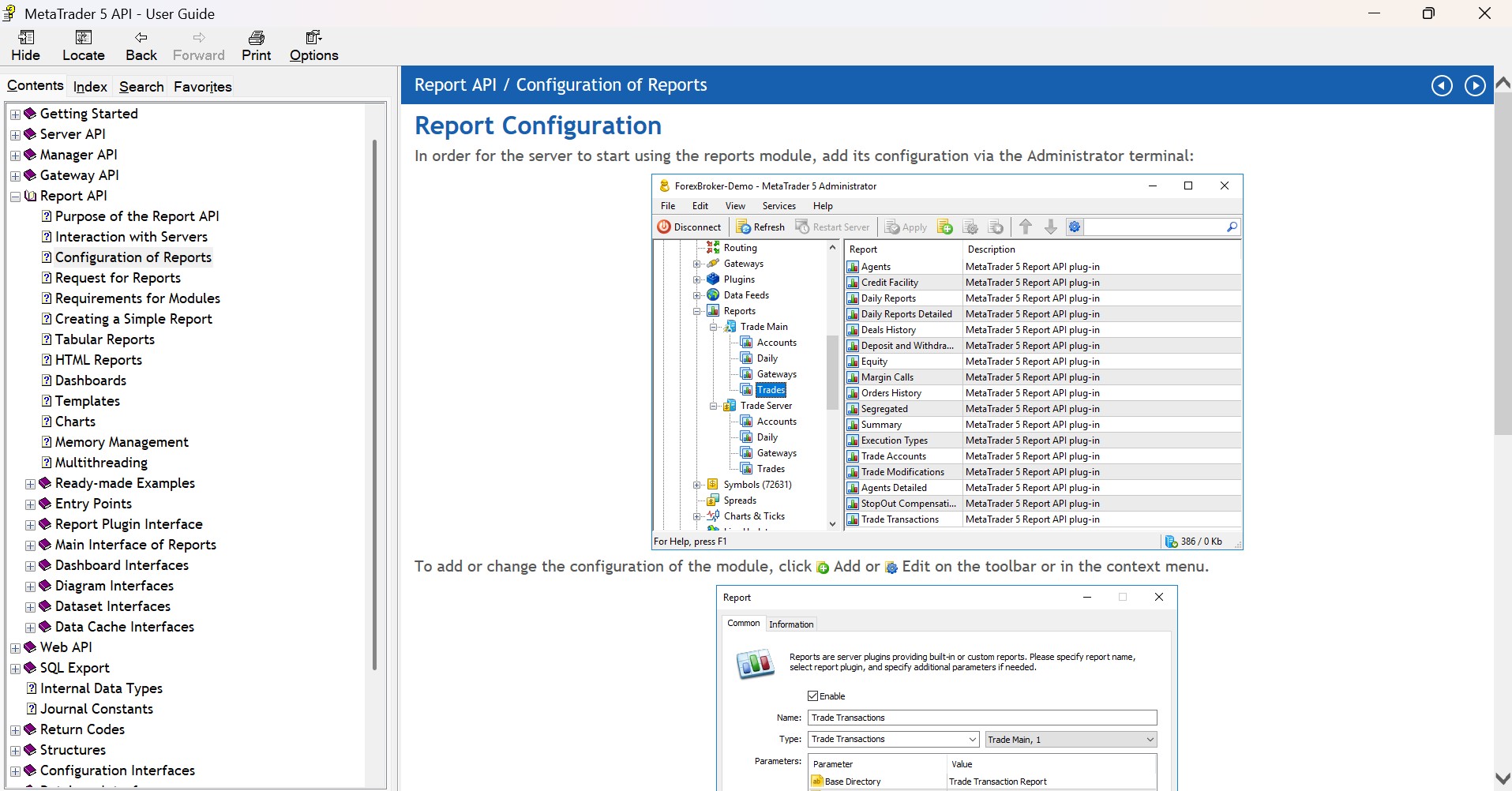Expand the Structures tree node

pos(15,751)
